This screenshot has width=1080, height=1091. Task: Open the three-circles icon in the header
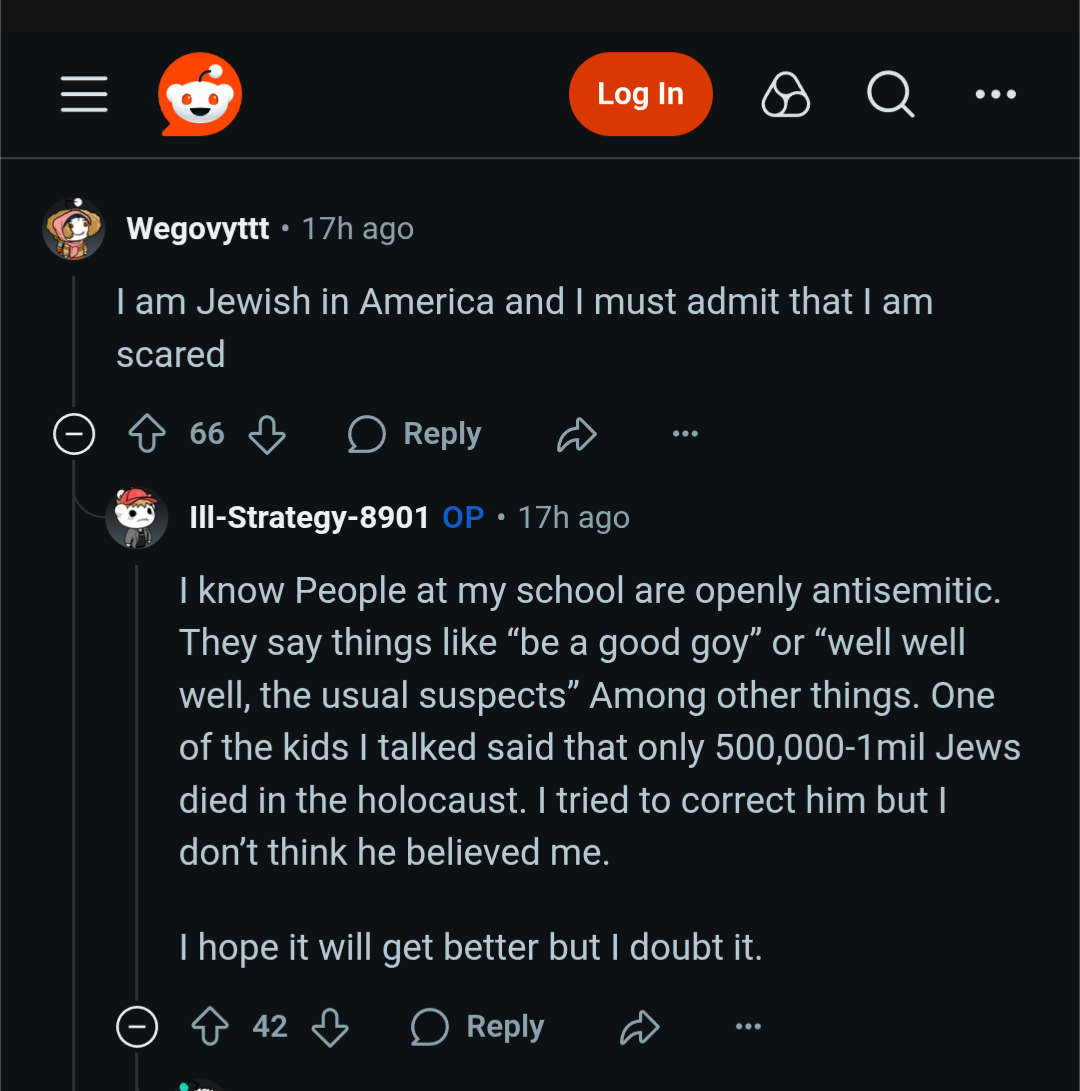(785, 95)
